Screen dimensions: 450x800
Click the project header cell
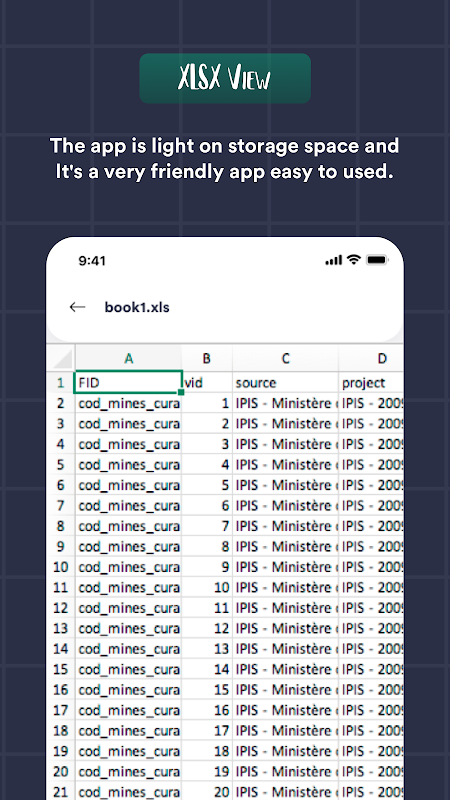[x=371, y=383]
